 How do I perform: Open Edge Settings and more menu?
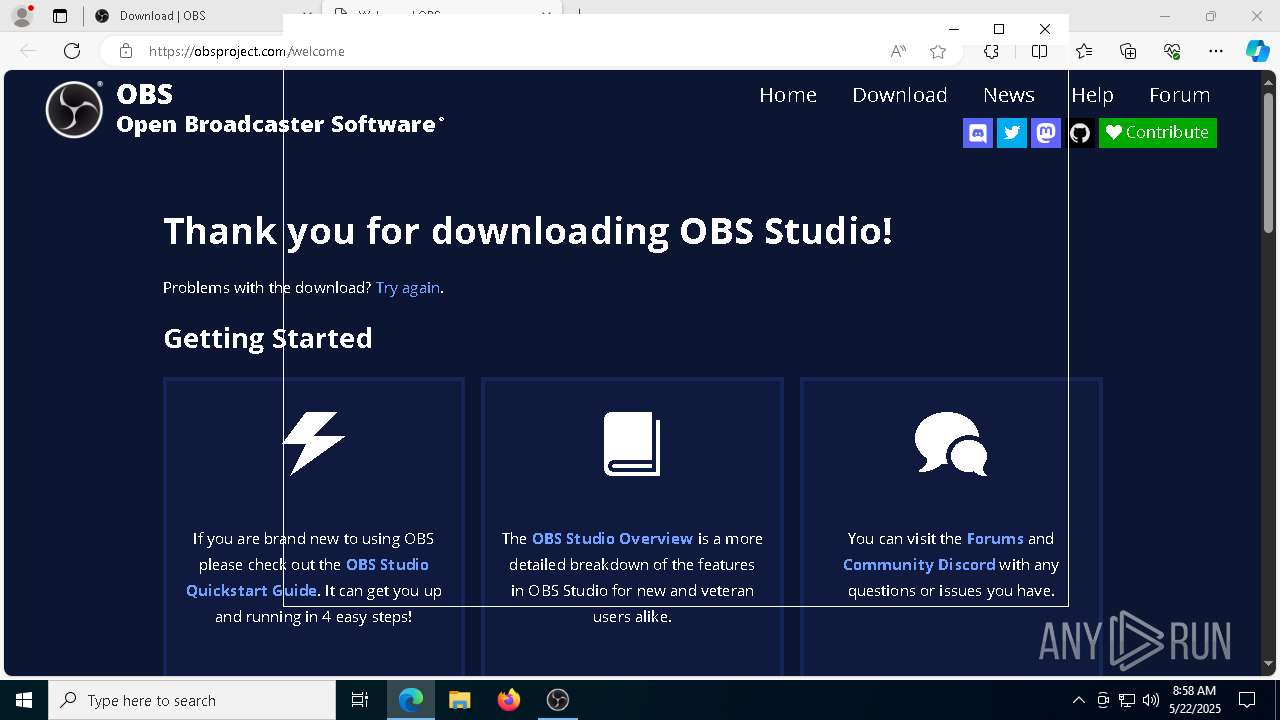point(1216,51)
